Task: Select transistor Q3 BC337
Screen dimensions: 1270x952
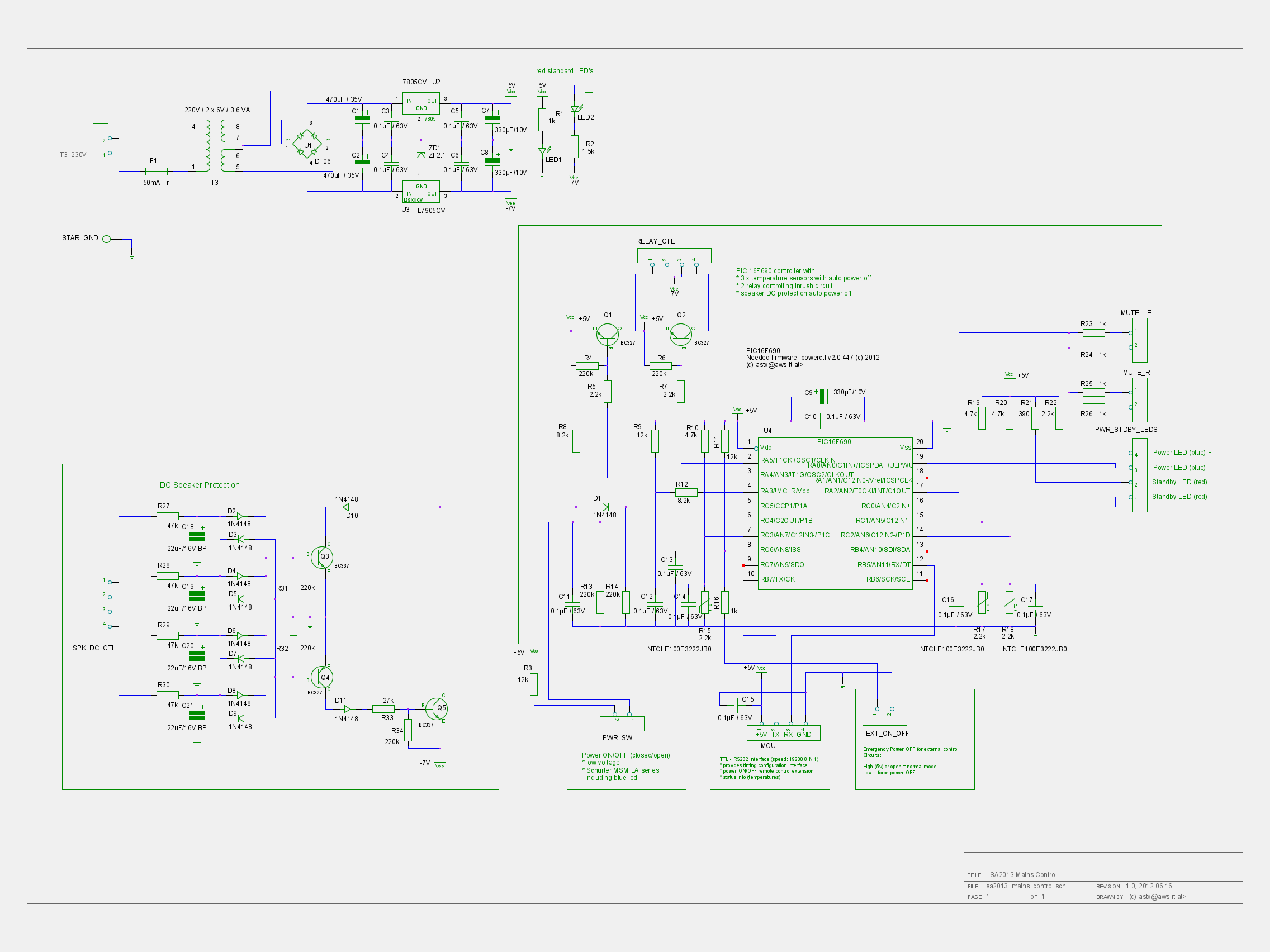Action: [x=321, y=556]
